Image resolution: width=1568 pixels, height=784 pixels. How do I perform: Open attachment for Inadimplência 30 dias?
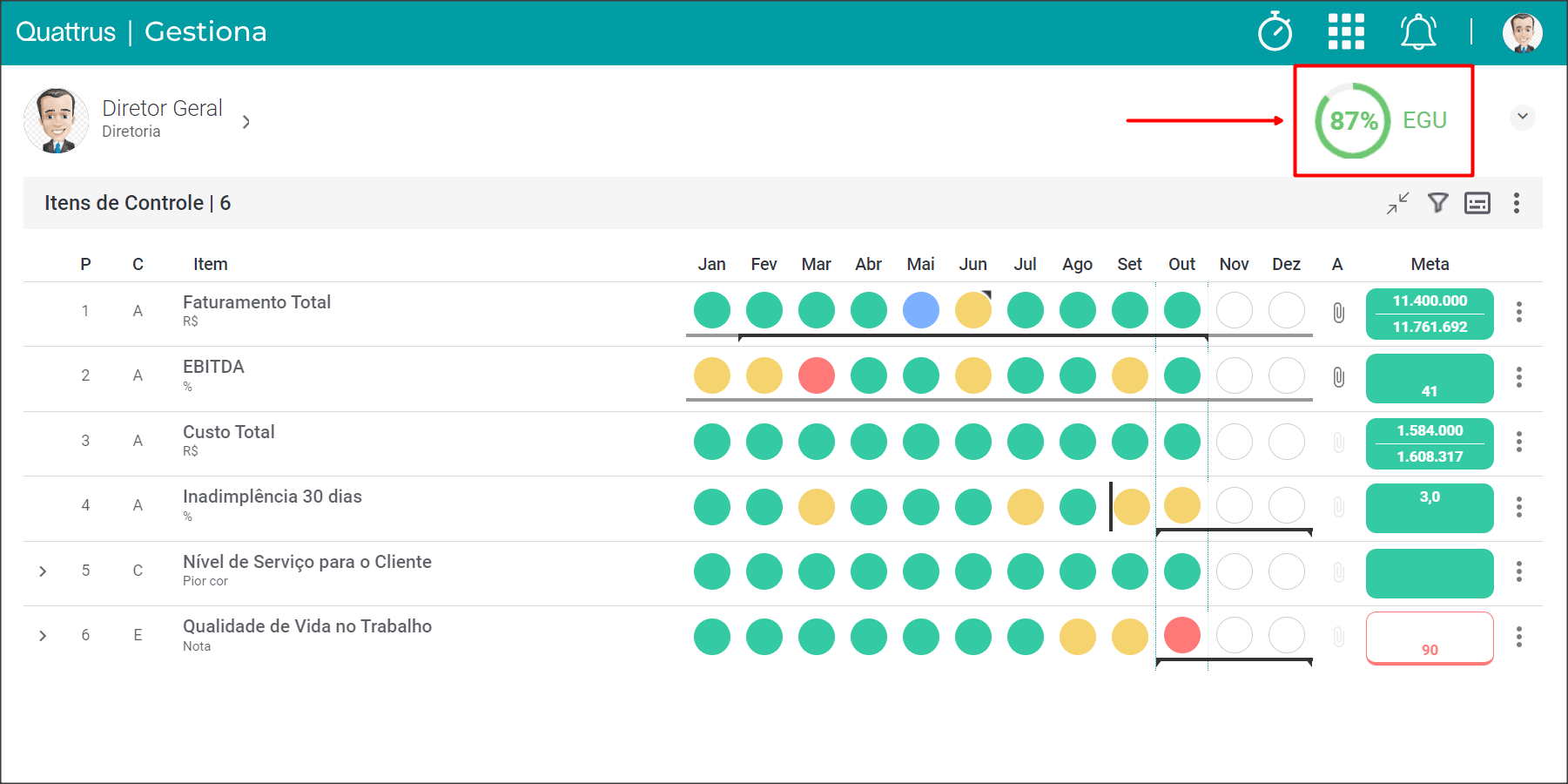coord(1339,507)
